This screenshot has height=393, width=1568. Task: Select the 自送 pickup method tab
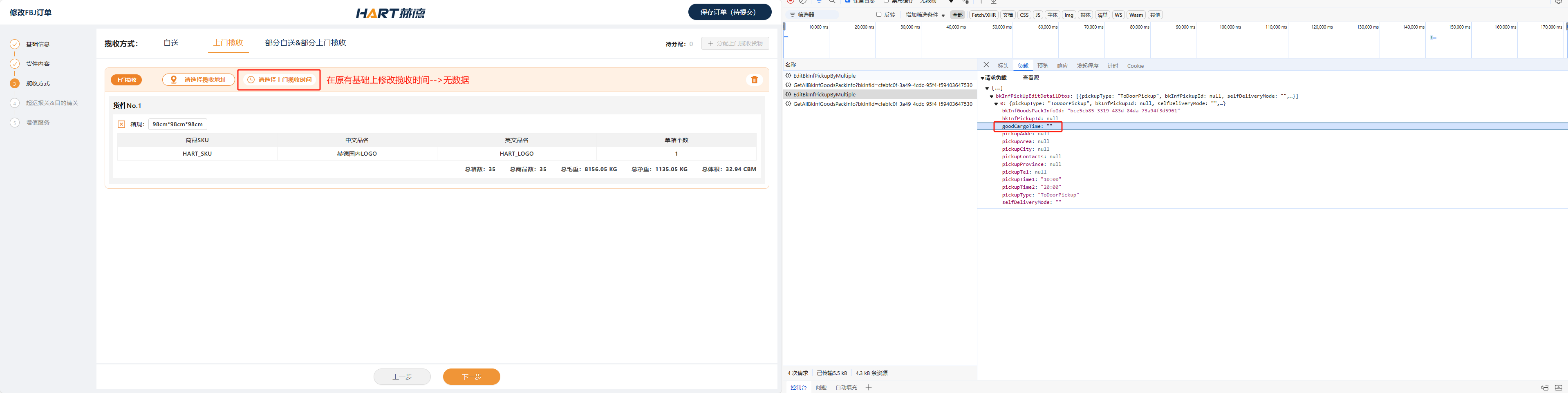[x=171, y=43]
